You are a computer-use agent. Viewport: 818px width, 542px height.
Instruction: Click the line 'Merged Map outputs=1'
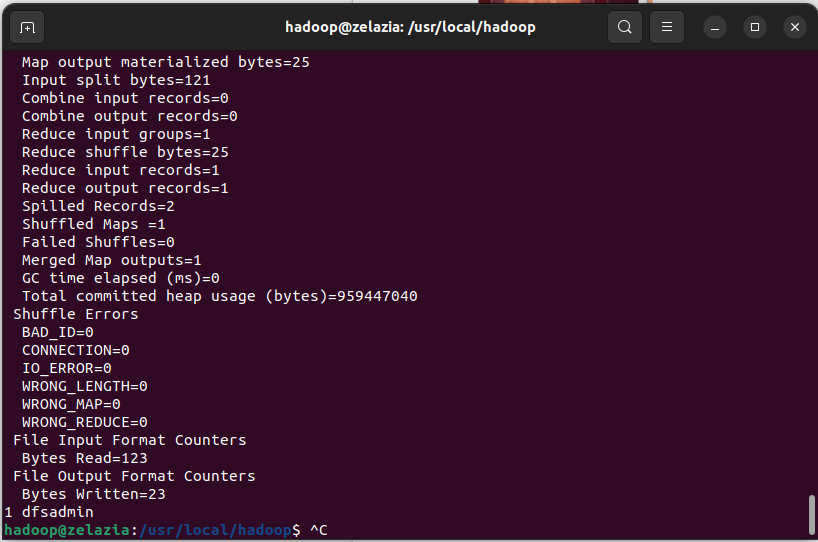(112, 260)
